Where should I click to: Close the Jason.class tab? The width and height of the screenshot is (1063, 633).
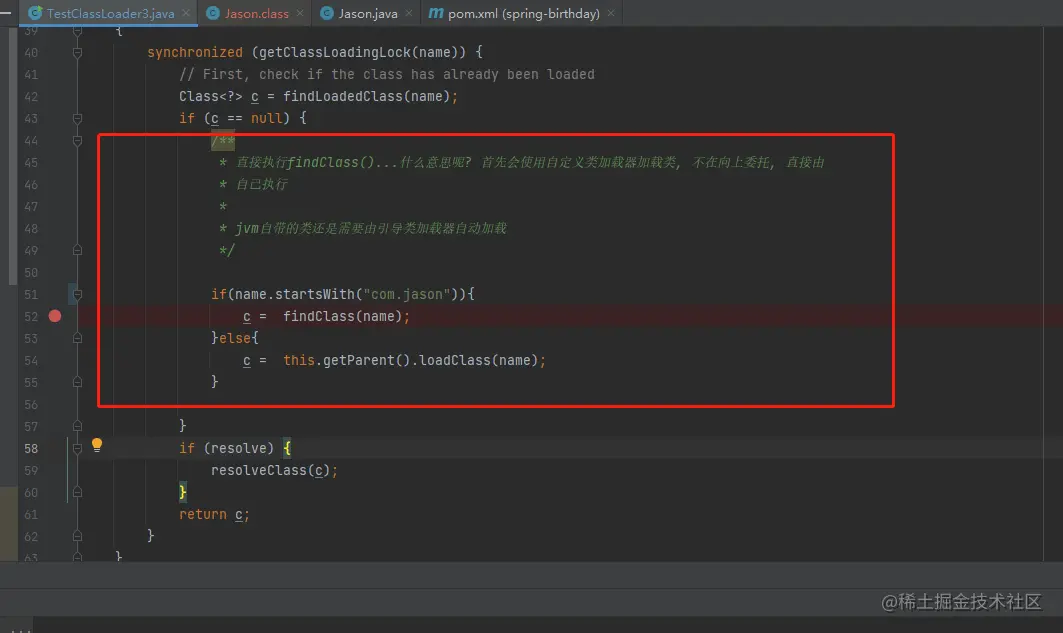pyautogui.click(x=300, y=13)
